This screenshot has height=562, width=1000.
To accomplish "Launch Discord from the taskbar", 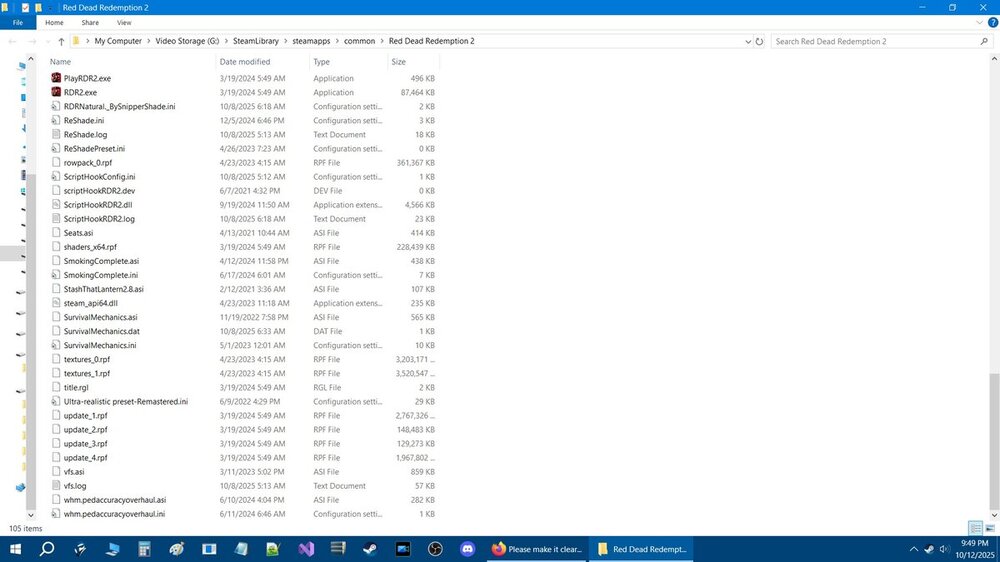I will click(466, 549).
